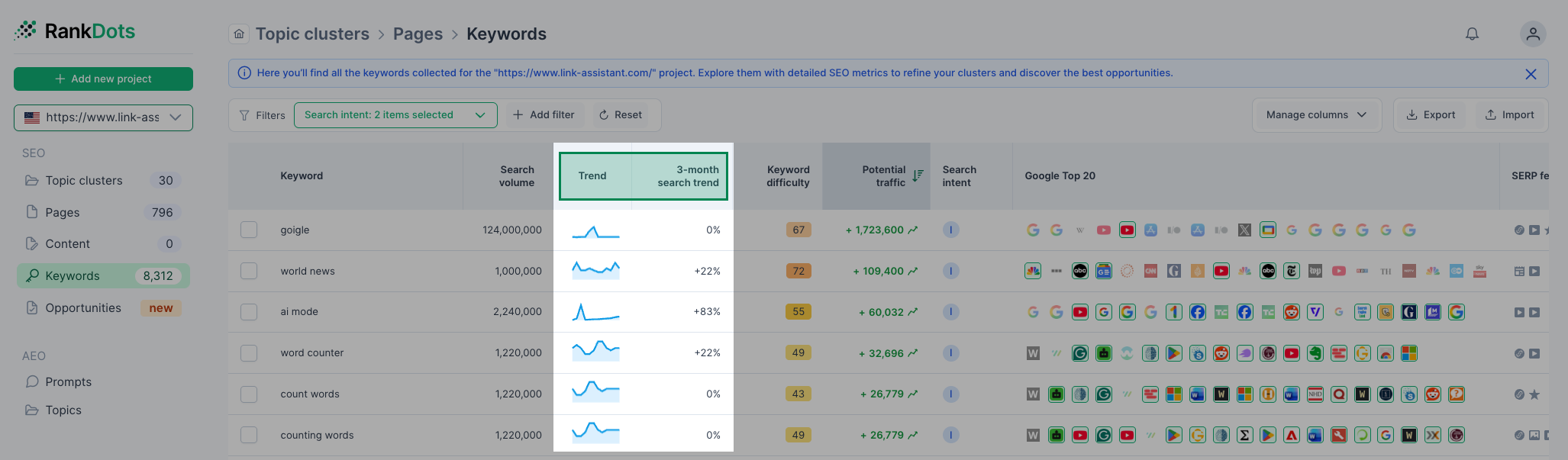
Task: Toggle the count words row checkbox
Action: click(249, 394)
